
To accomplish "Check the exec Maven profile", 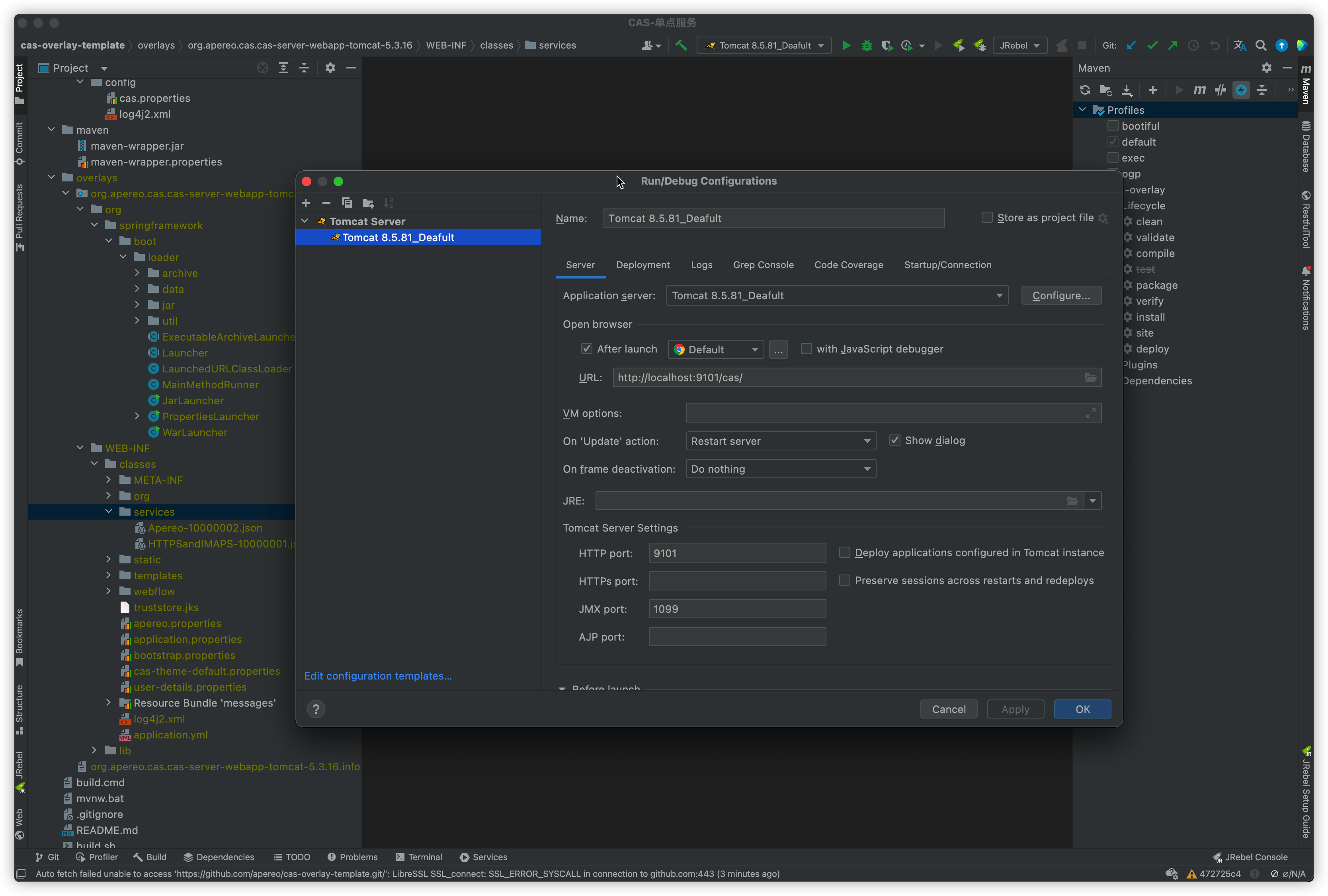I will coord(1113,158).
